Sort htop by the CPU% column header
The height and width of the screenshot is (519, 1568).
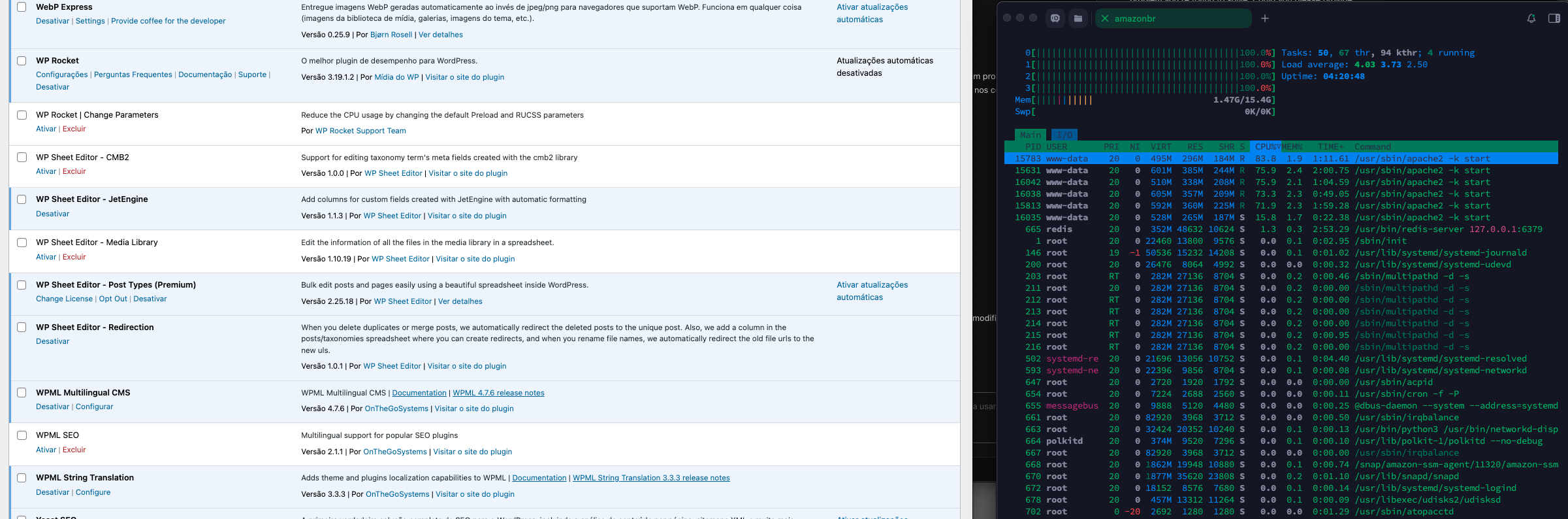(1267, 147)
